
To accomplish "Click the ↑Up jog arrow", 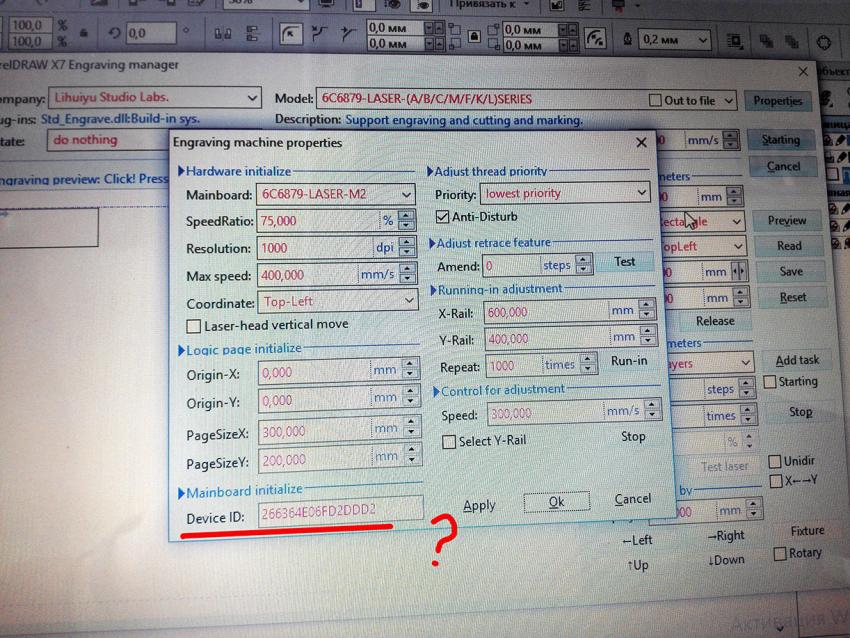I will pyautogui.click(x=637, y=565).
